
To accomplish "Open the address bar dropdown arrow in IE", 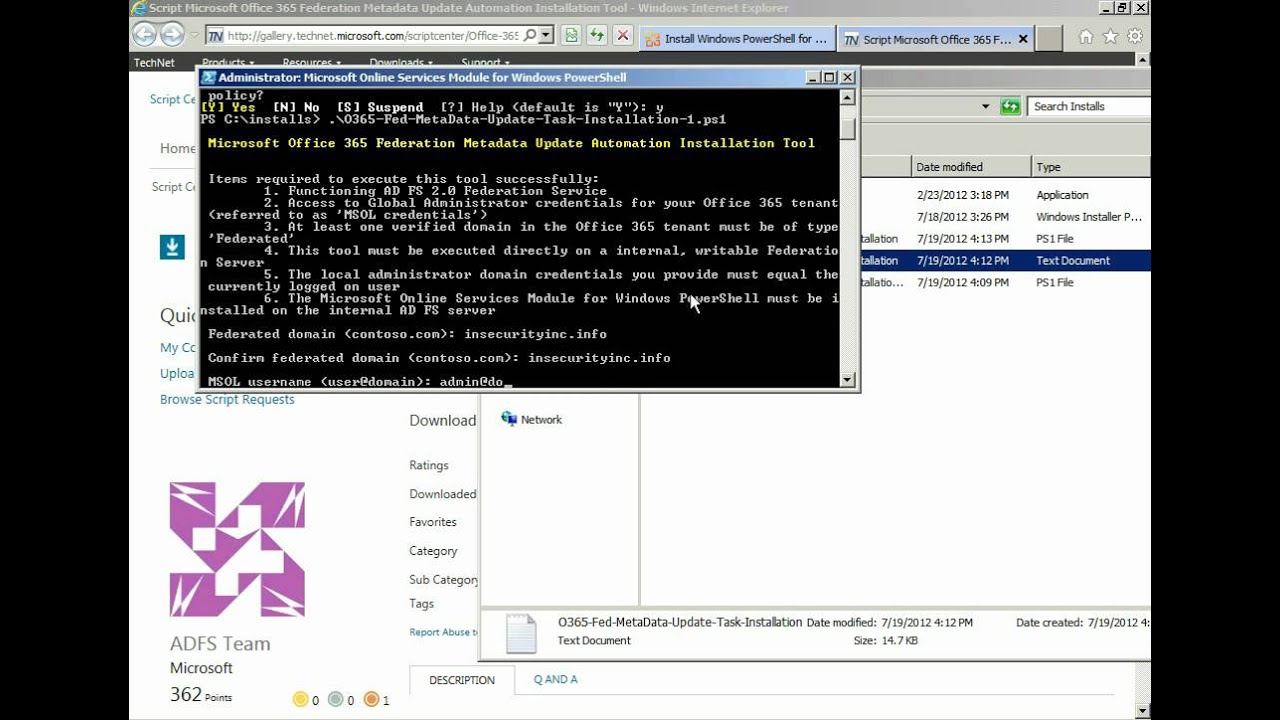I will [x=546, y=35].
